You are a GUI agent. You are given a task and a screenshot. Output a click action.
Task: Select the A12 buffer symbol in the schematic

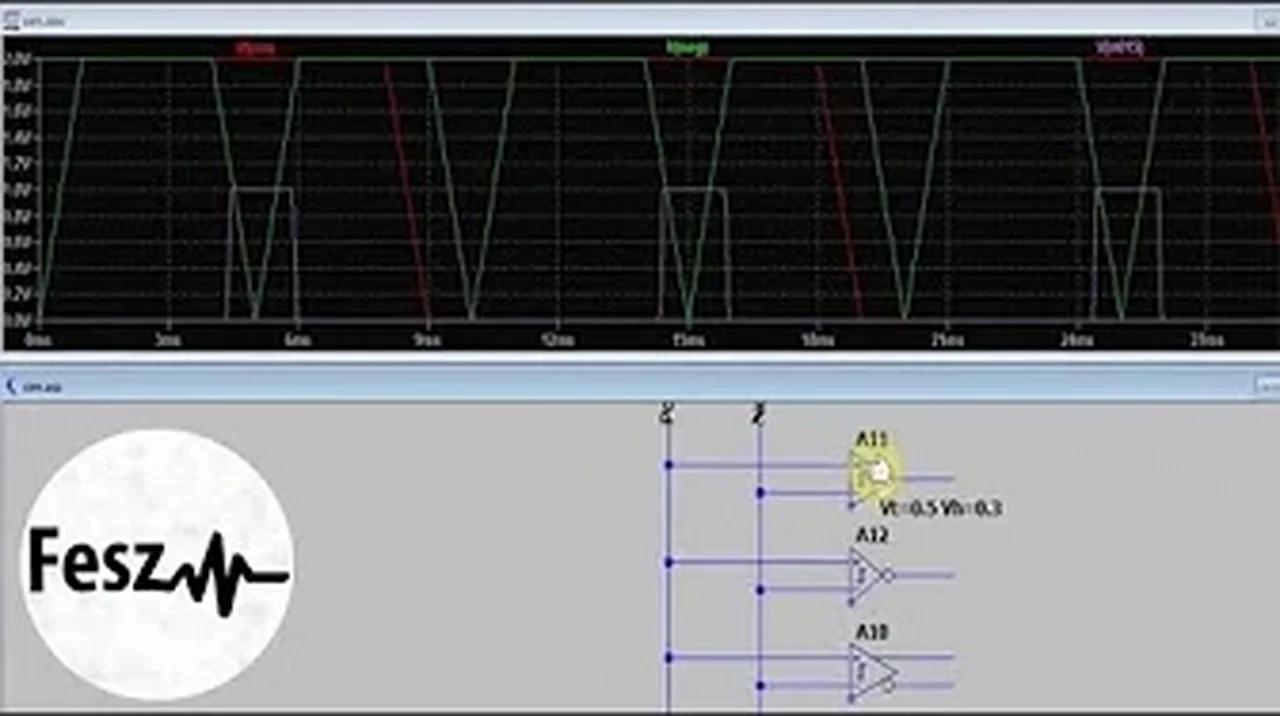tap(862, 573)
